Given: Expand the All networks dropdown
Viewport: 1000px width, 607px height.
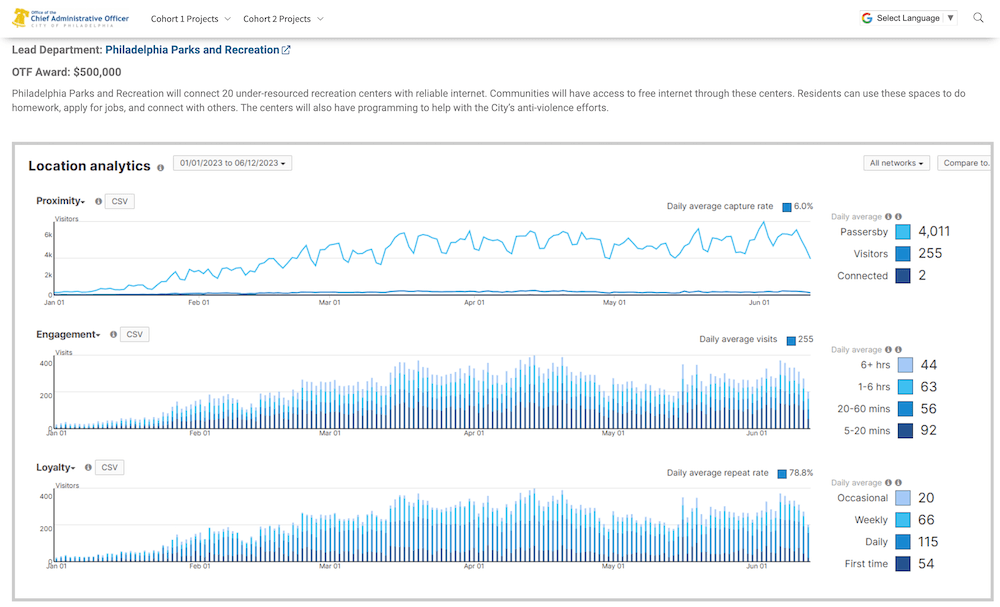Looking at the screenshot, I should point(896,163).
